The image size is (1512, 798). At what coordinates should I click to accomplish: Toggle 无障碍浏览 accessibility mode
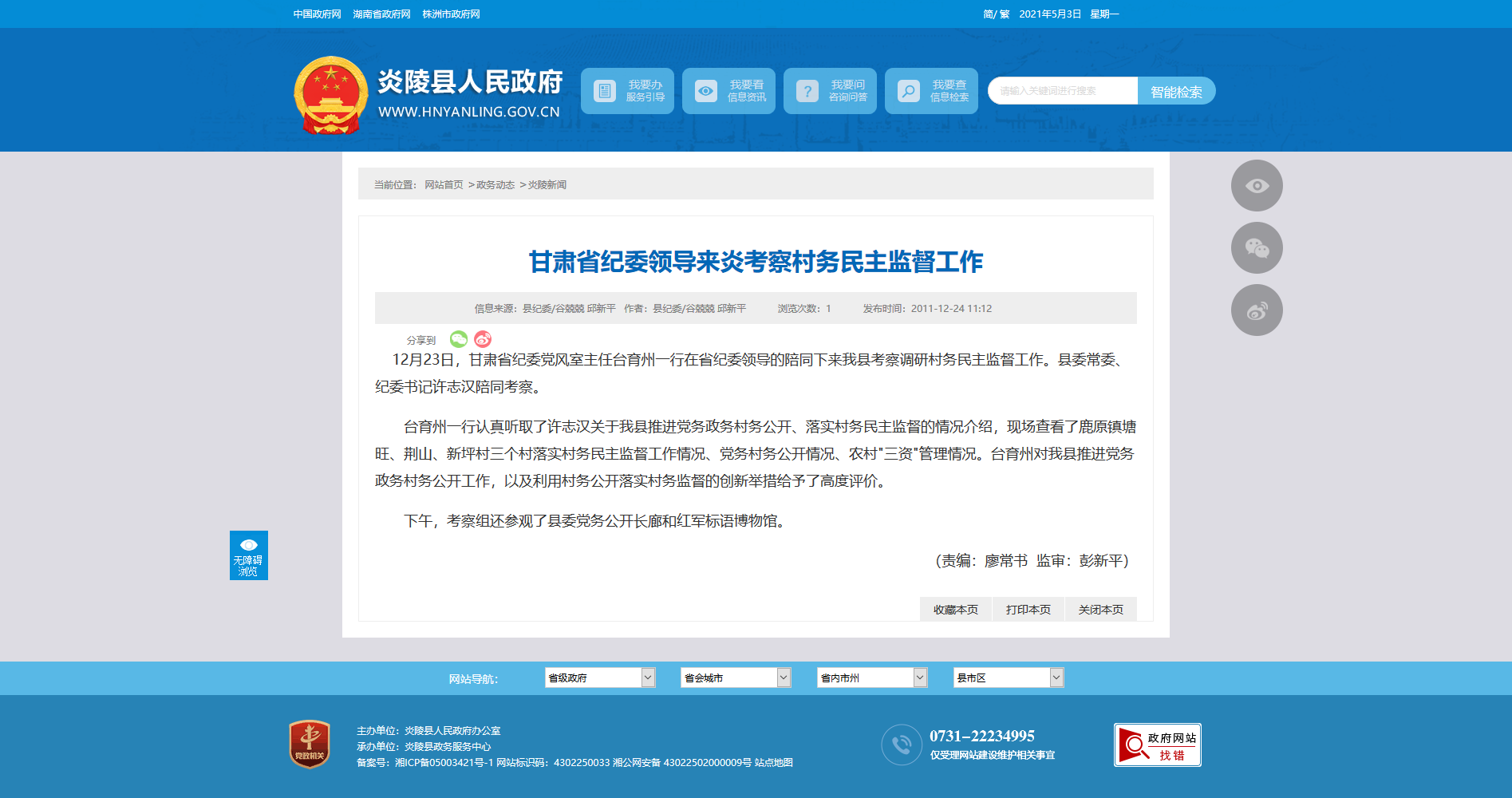(248, 555)
